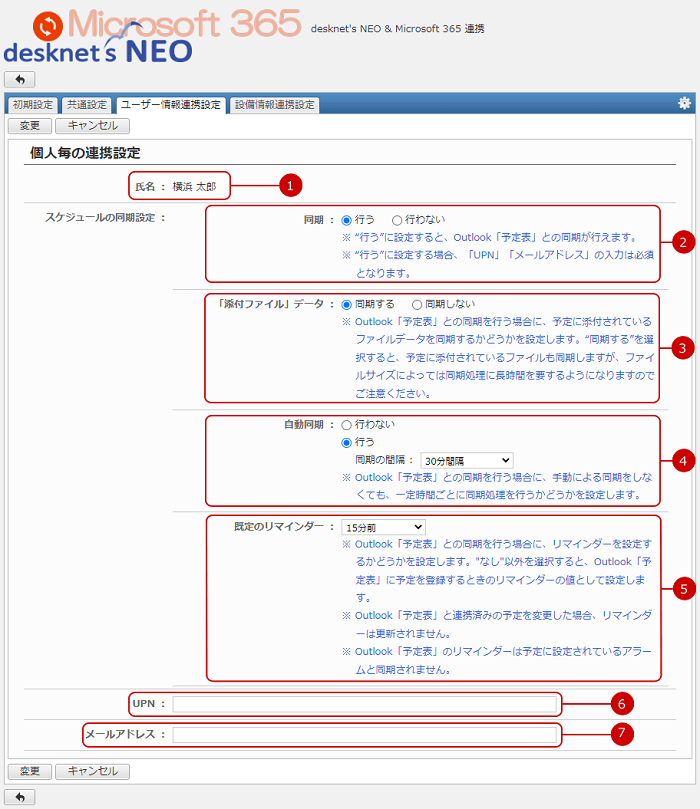Click the top 変更 button
The width and height of the screenshot is (700, 809).
coord(30,126)
